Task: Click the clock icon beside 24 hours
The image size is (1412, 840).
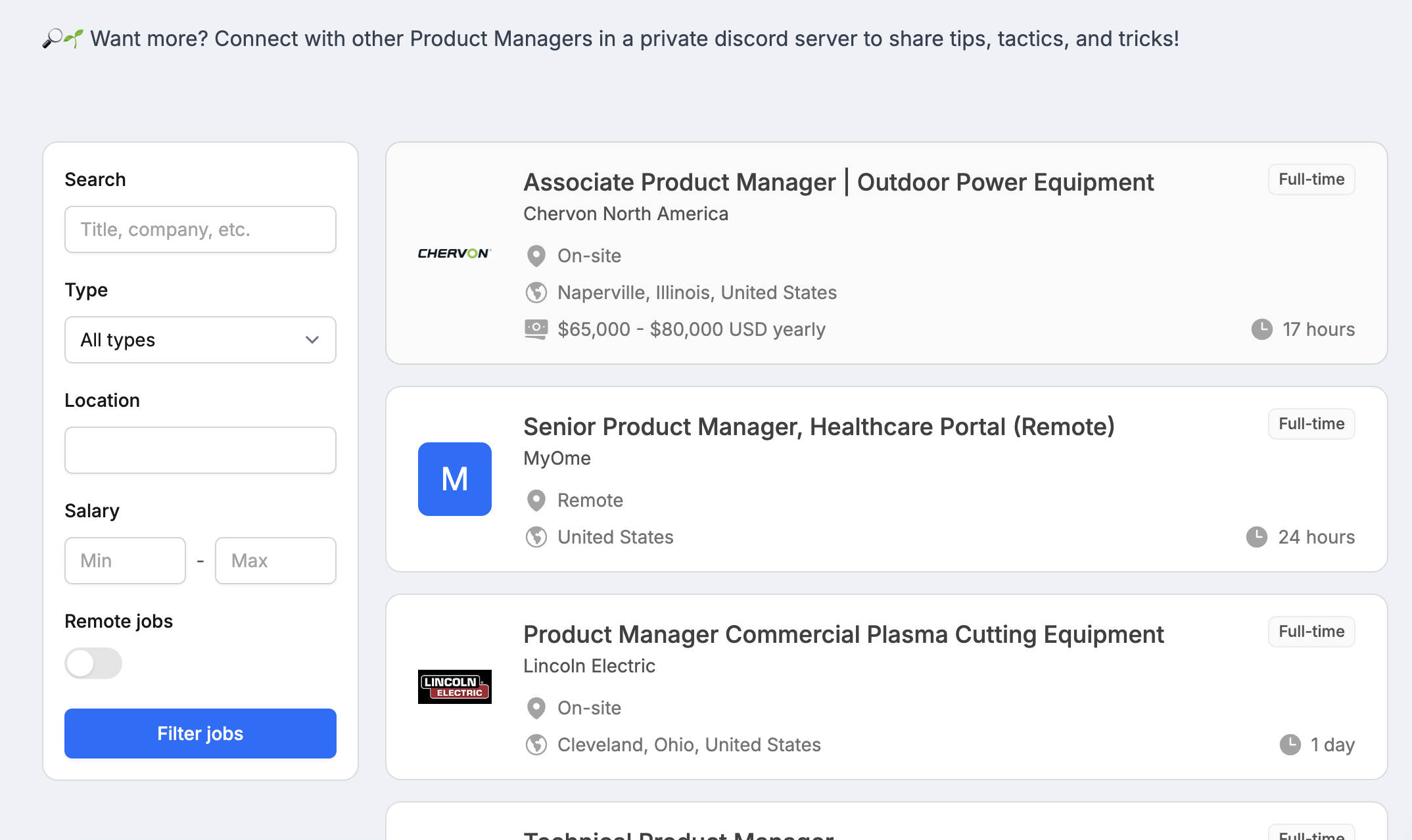Action: point(1256,536)
